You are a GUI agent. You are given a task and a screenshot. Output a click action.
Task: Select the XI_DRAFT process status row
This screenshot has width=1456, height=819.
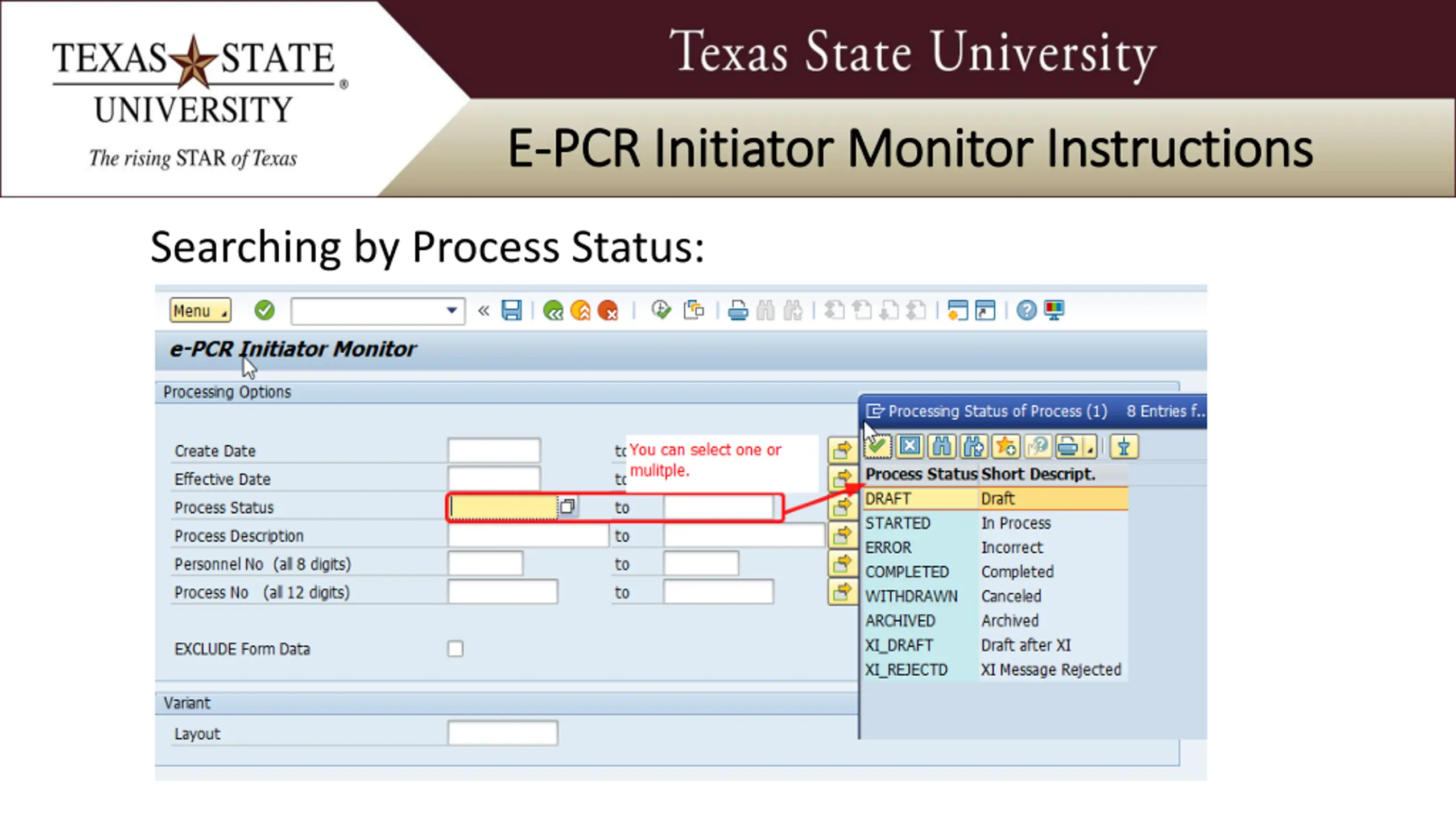[995, 645]
